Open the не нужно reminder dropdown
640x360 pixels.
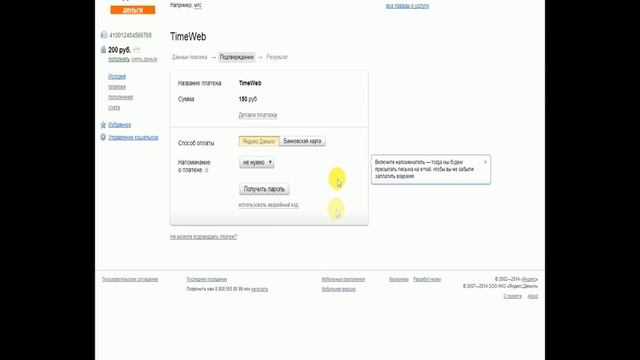[257, 162]
